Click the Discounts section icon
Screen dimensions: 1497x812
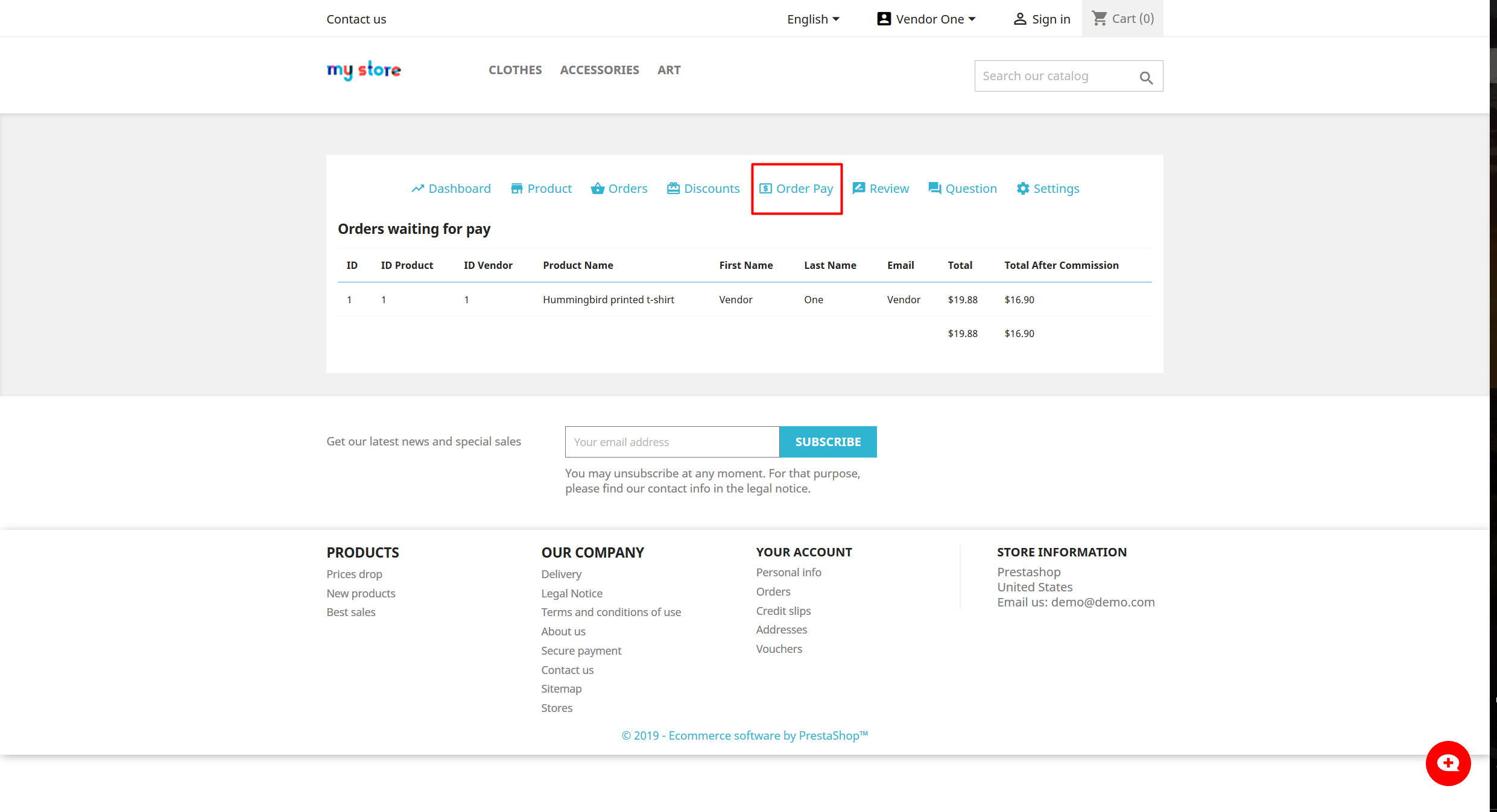point(672,188)
